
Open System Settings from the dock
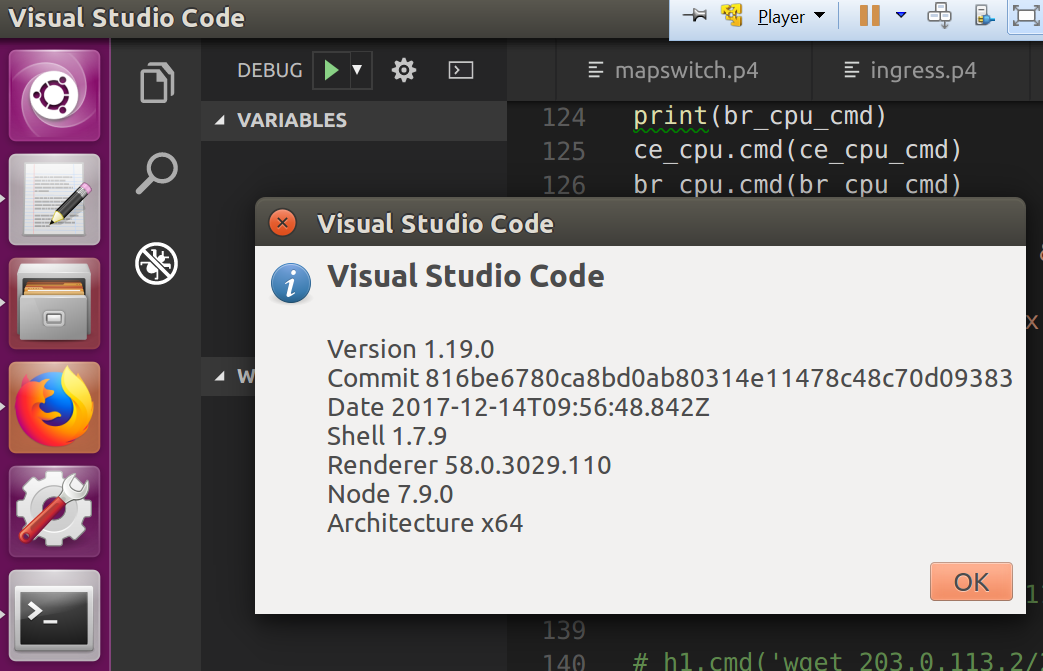click(55, 511)
